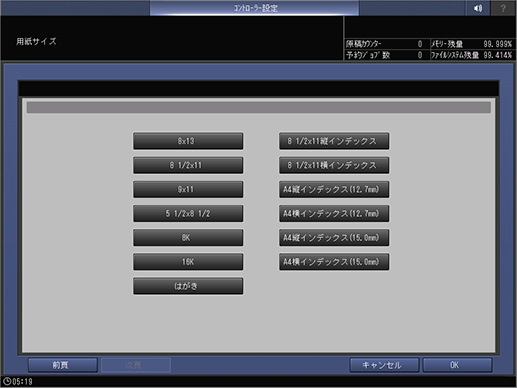
Task: Click the 用紙サイズ heading text
Action: pyautogui.click(x=36, y=42)
